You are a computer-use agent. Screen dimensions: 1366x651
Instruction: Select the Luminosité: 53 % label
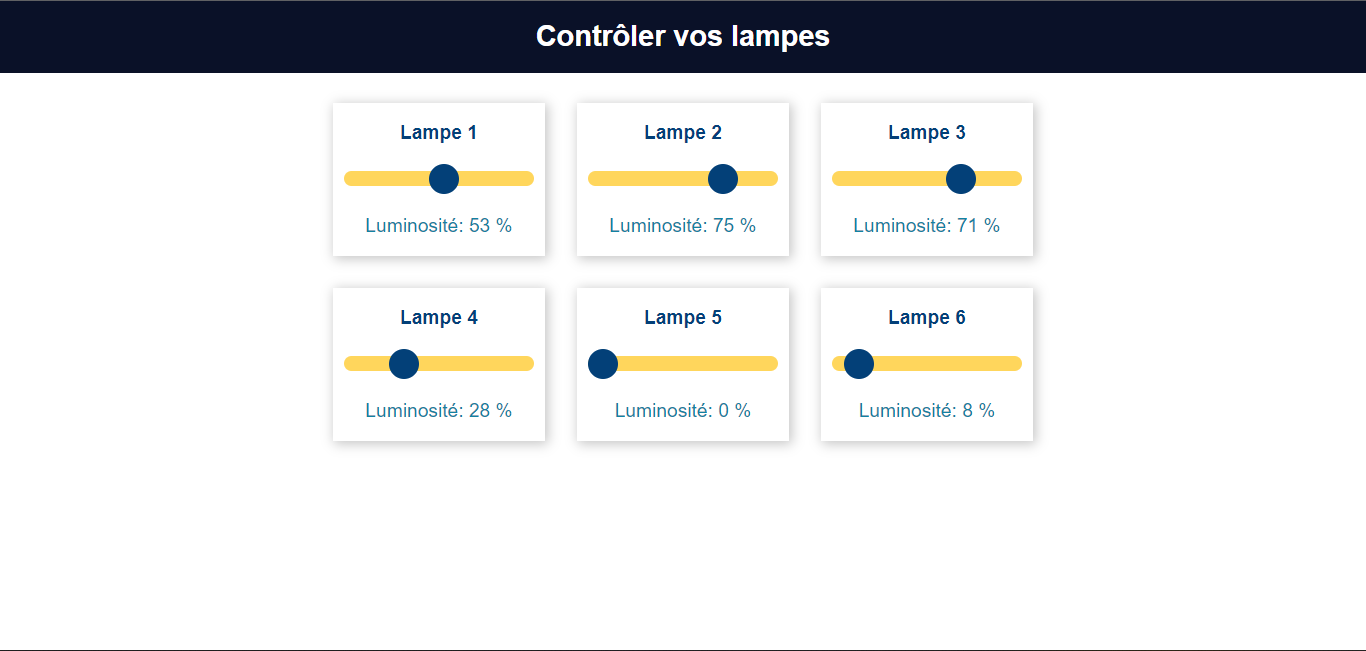[439, 225]
